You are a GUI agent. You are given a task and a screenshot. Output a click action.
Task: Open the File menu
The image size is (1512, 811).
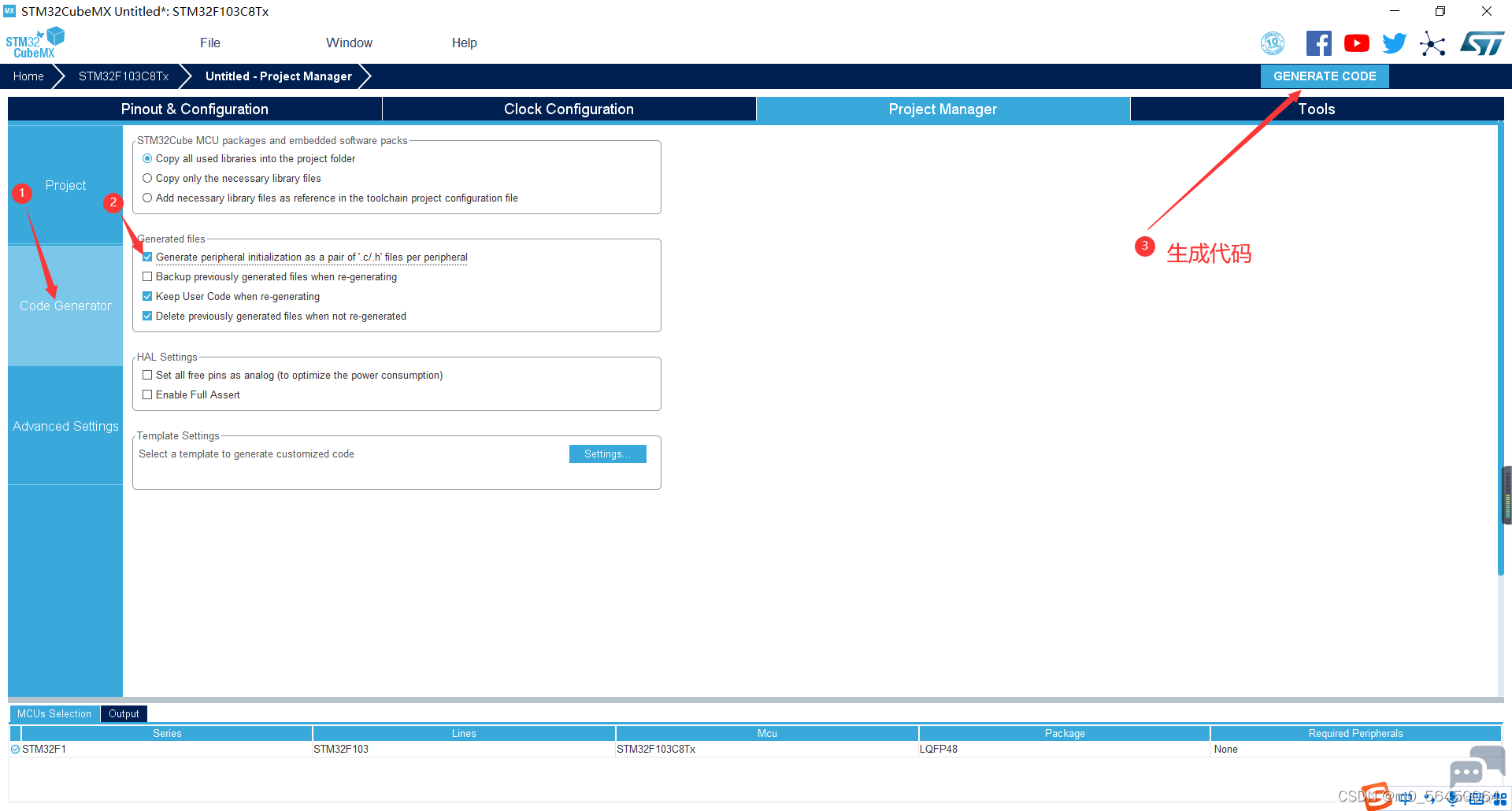pyautogui.click(x=210, y=43)
